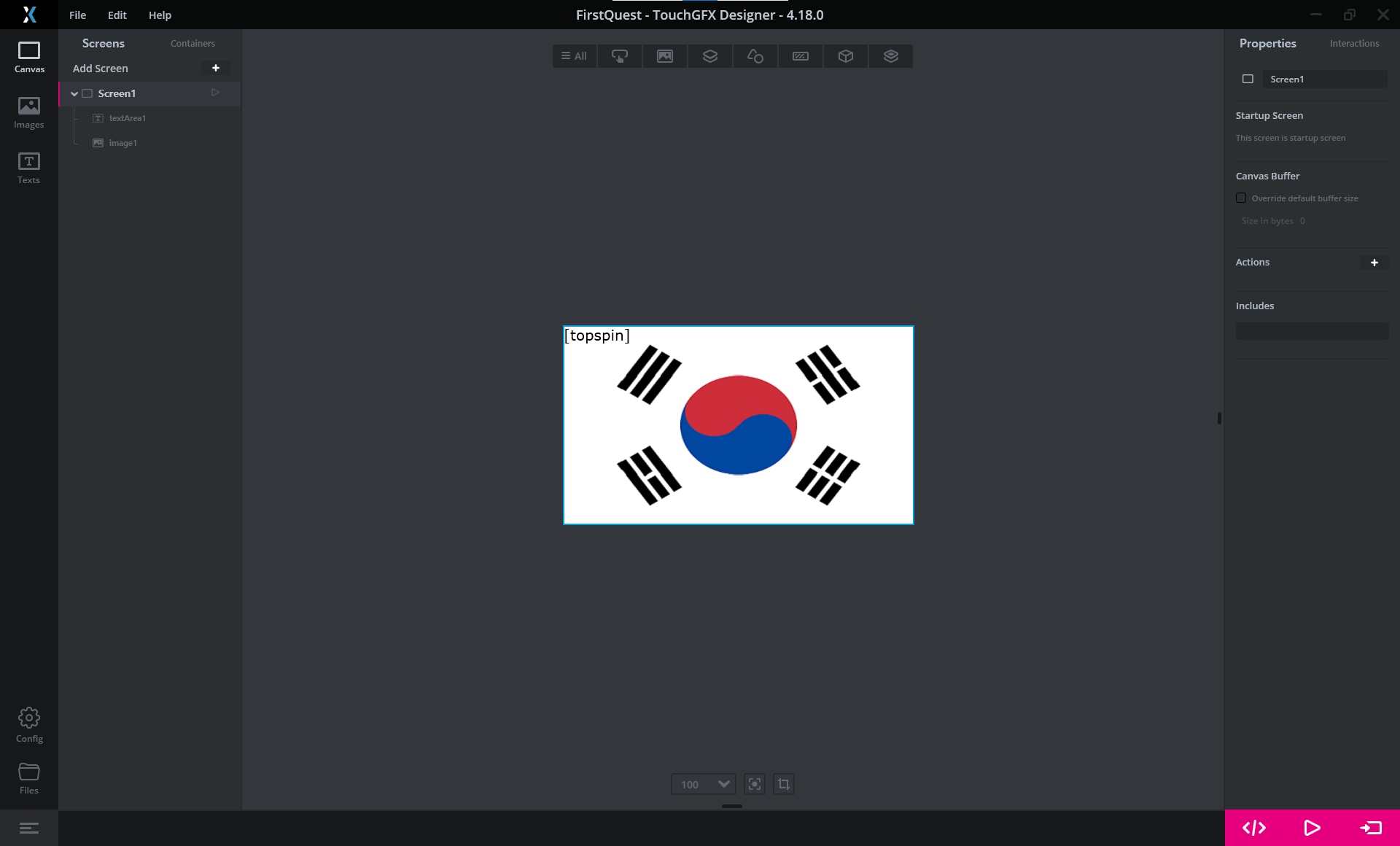The height and width of the screenshot is (846, 1400).
Task: Enable Override default buffer size checkbox
Action: [1241, 198]
